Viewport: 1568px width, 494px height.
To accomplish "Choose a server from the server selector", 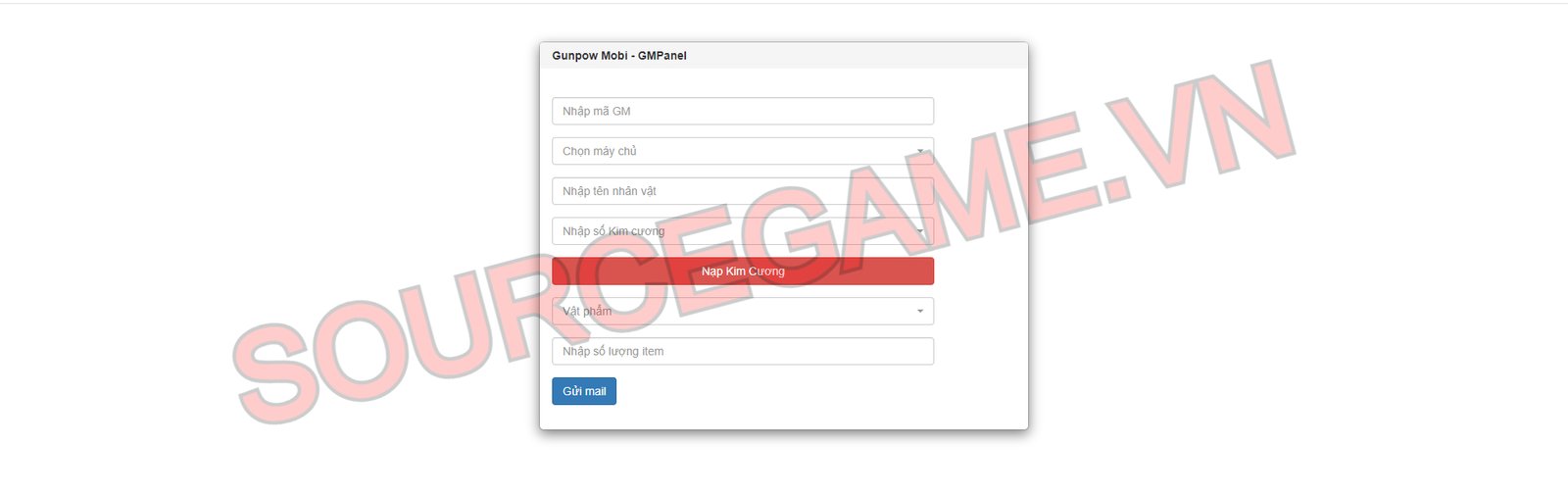I will (x=743, y=151).
